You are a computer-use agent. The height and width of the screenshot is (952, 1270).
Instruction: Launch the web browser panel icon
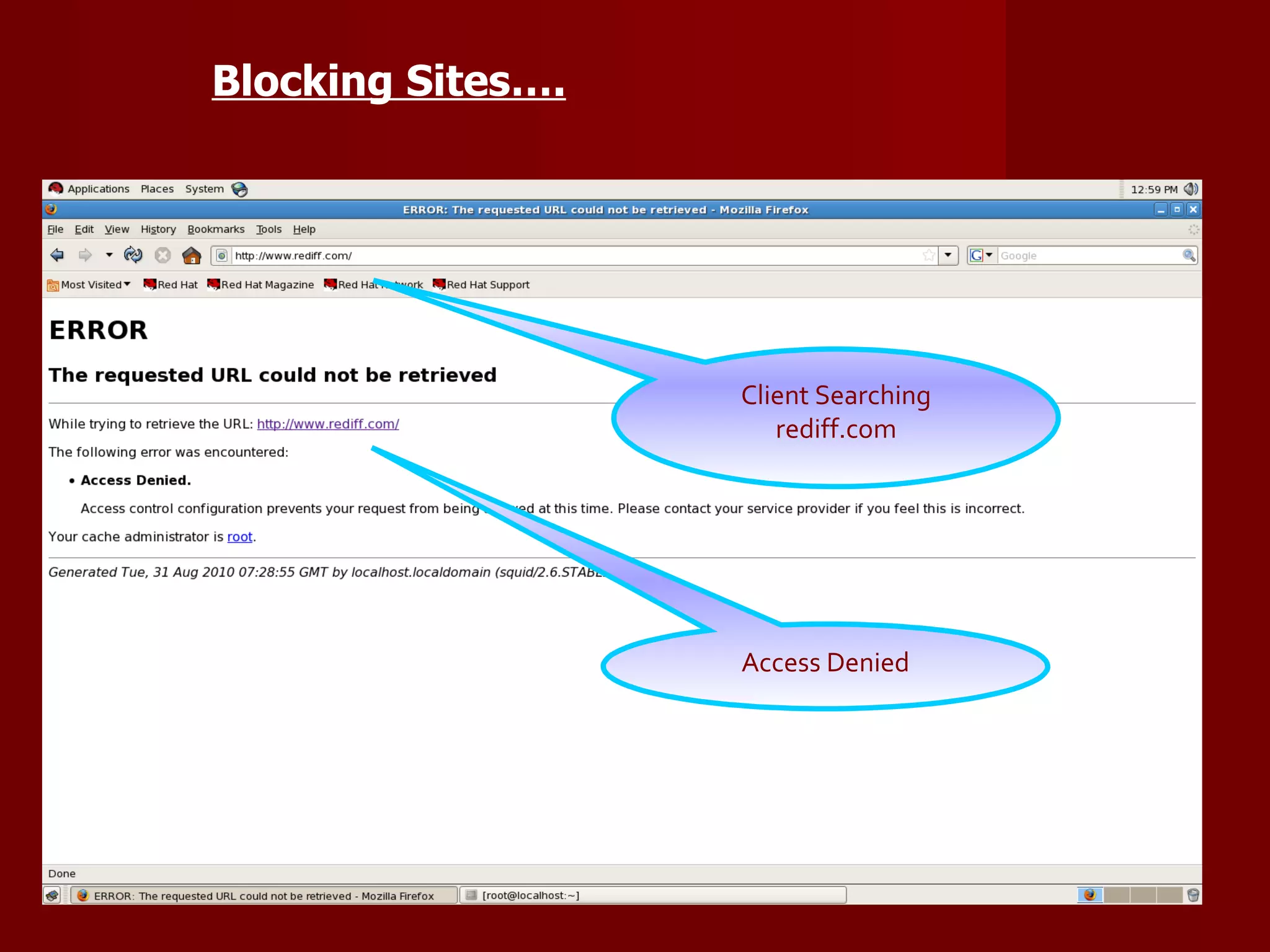pos(239,189)
